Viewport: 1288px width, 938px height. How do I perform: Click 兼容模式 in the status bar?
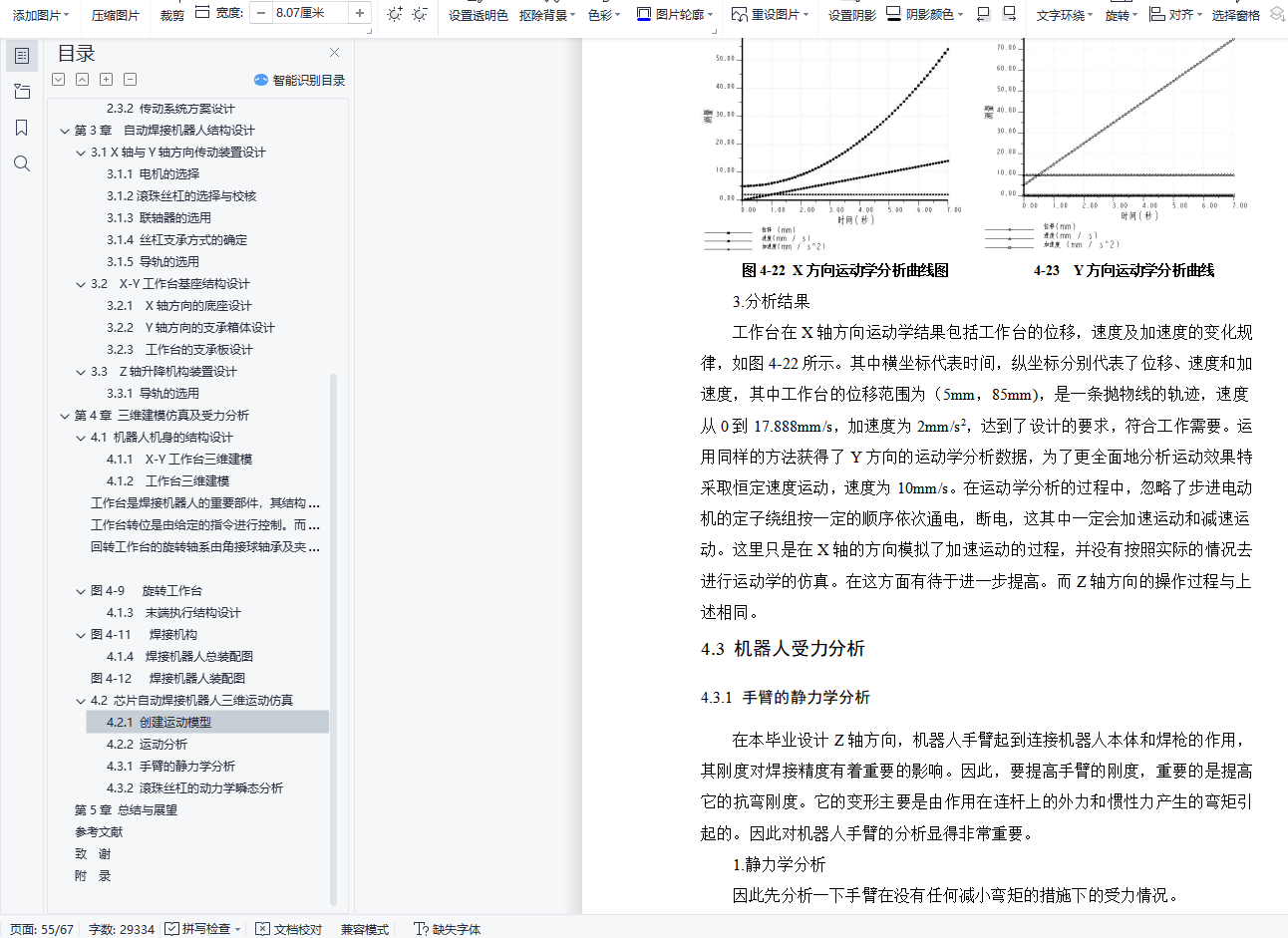[x=365, y=929]
